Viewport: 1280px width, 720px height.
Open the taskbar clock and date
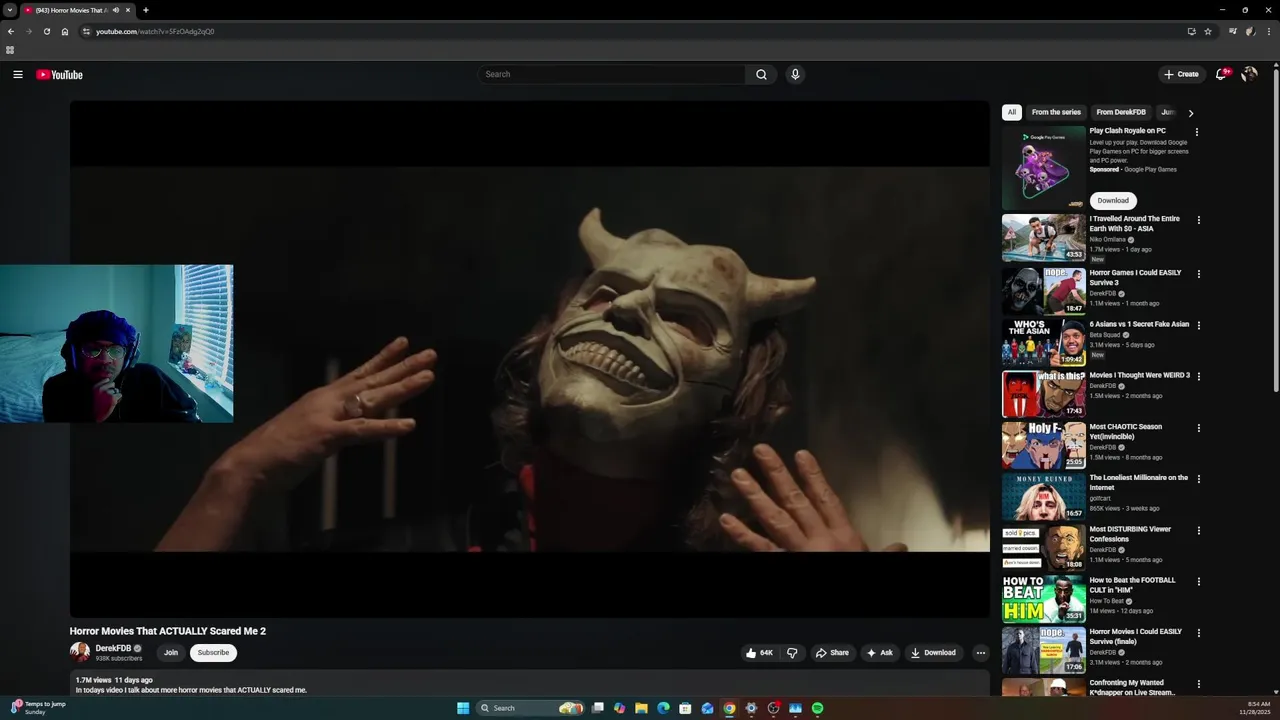(x=1254, y=708)
